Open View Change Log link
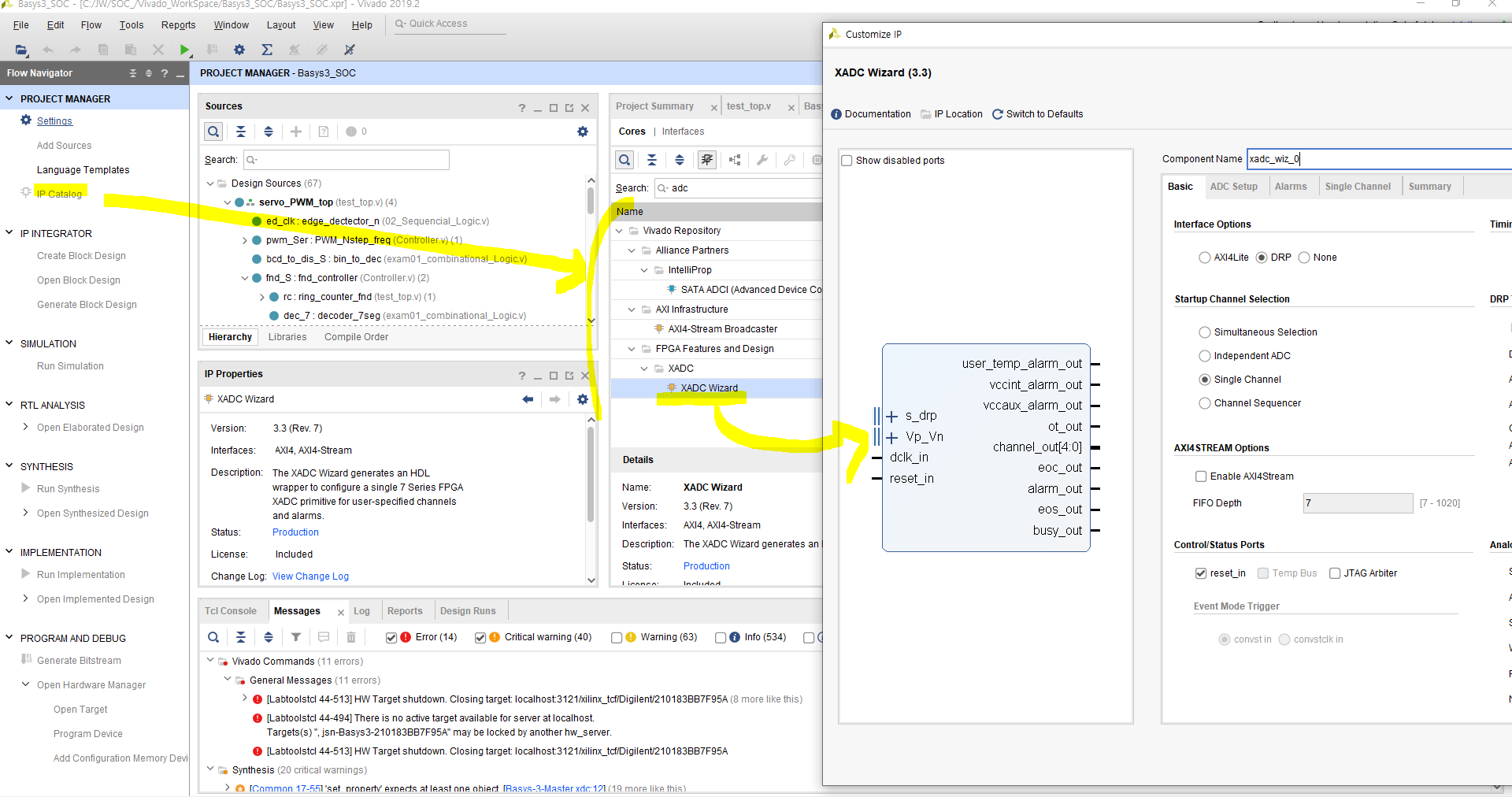 point(310,576)
